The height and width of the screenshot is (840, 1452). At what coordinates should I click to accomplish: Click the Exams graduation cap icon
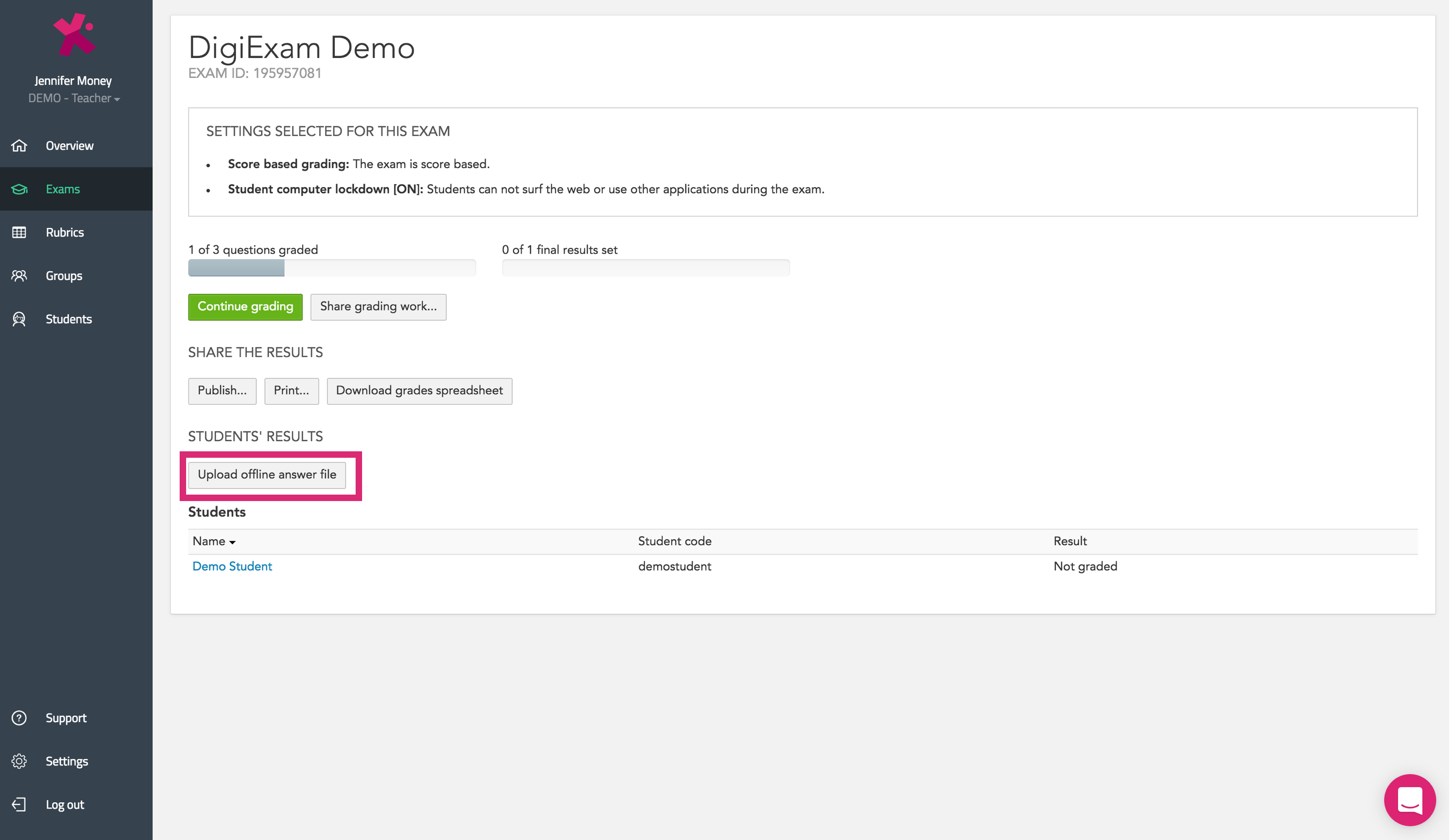[19, 189]
